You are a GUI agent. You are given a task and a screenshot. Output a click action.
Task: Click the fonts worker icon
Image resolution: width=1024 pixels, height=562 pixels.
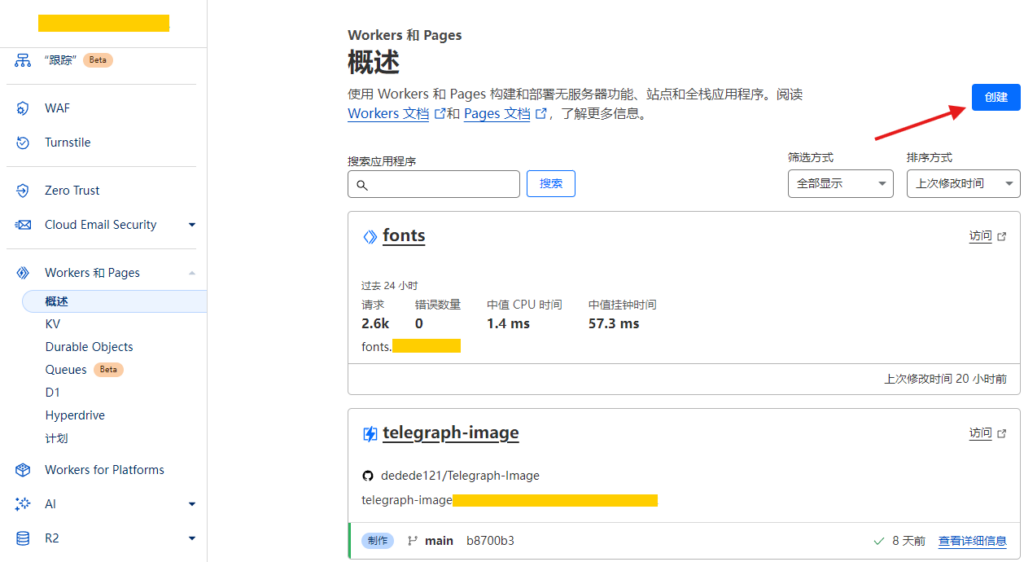[x=370, y=237]
